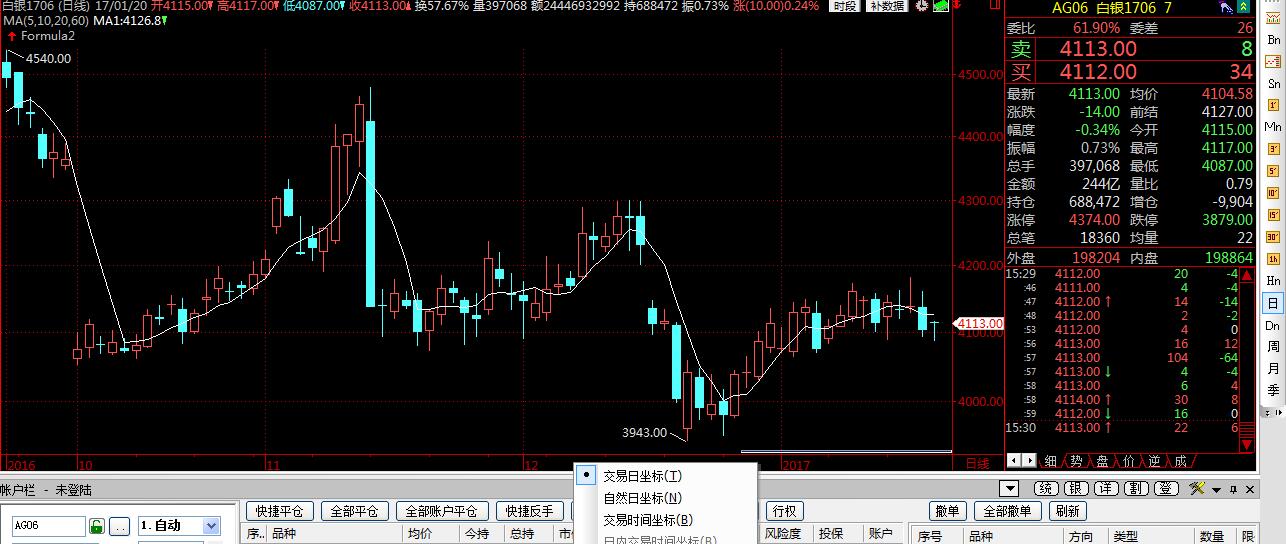Click the 统 account bar button

tap(1046, 488)
